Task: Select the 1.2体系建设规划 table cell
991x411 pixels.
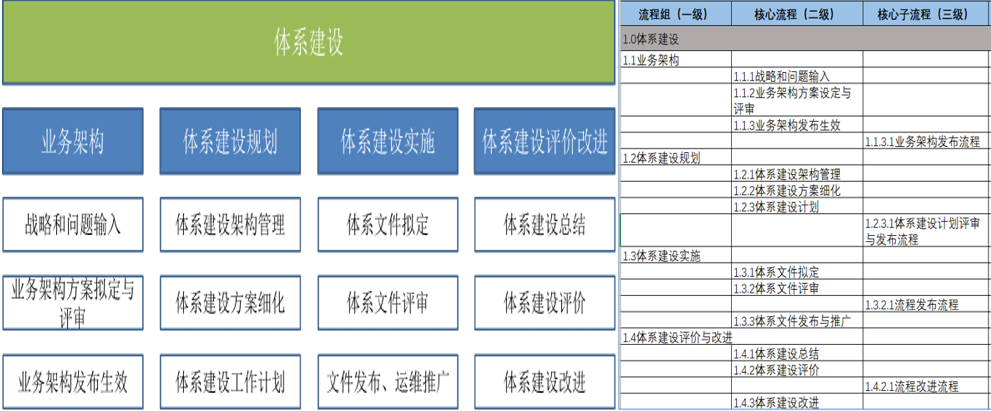Action: tap(675, 158)
